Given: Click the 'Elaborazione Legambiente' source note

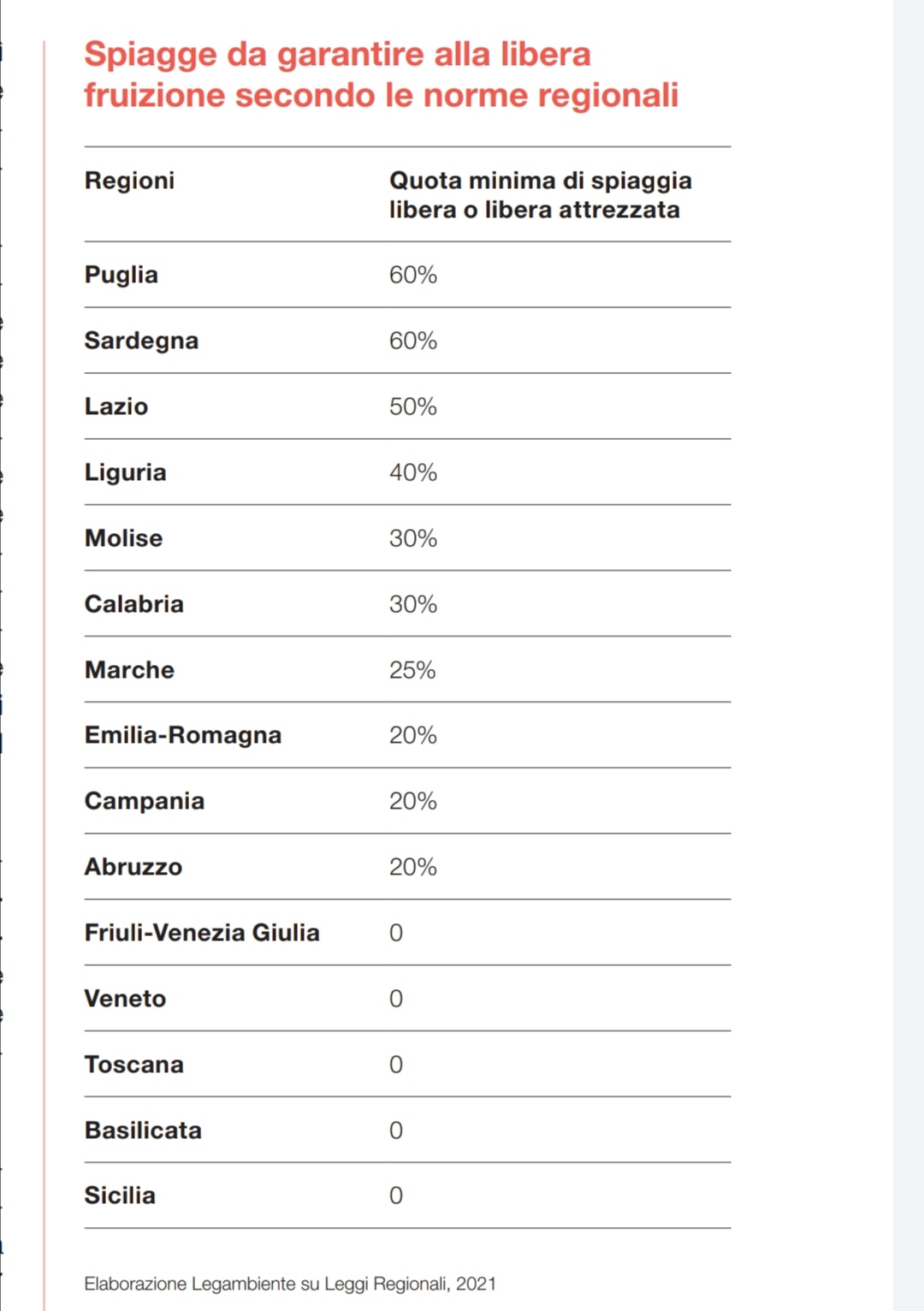Looking at the screenshot, I should [290, 1284].
